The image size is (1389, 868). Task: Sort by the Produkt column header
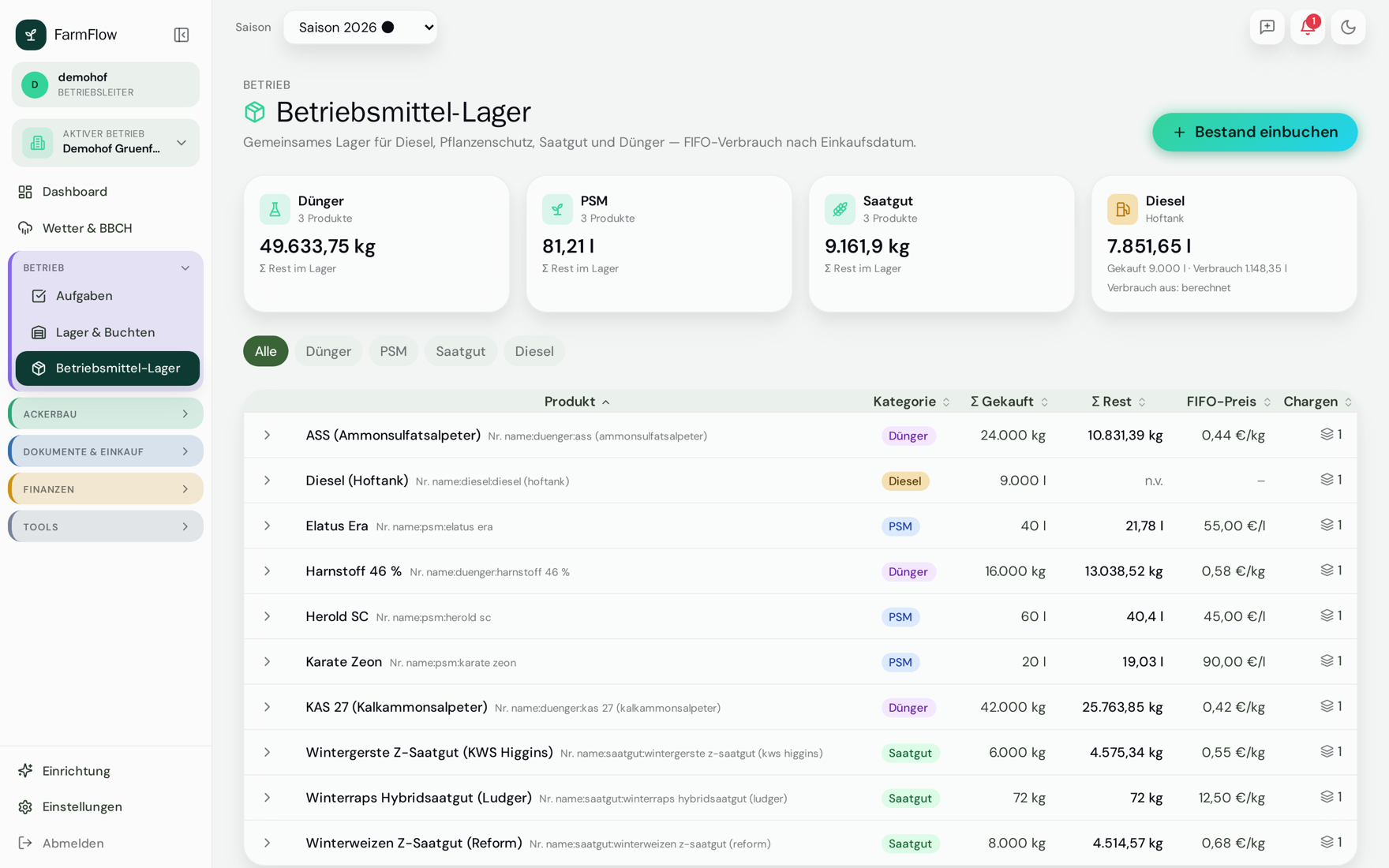[x=577, y=402]
